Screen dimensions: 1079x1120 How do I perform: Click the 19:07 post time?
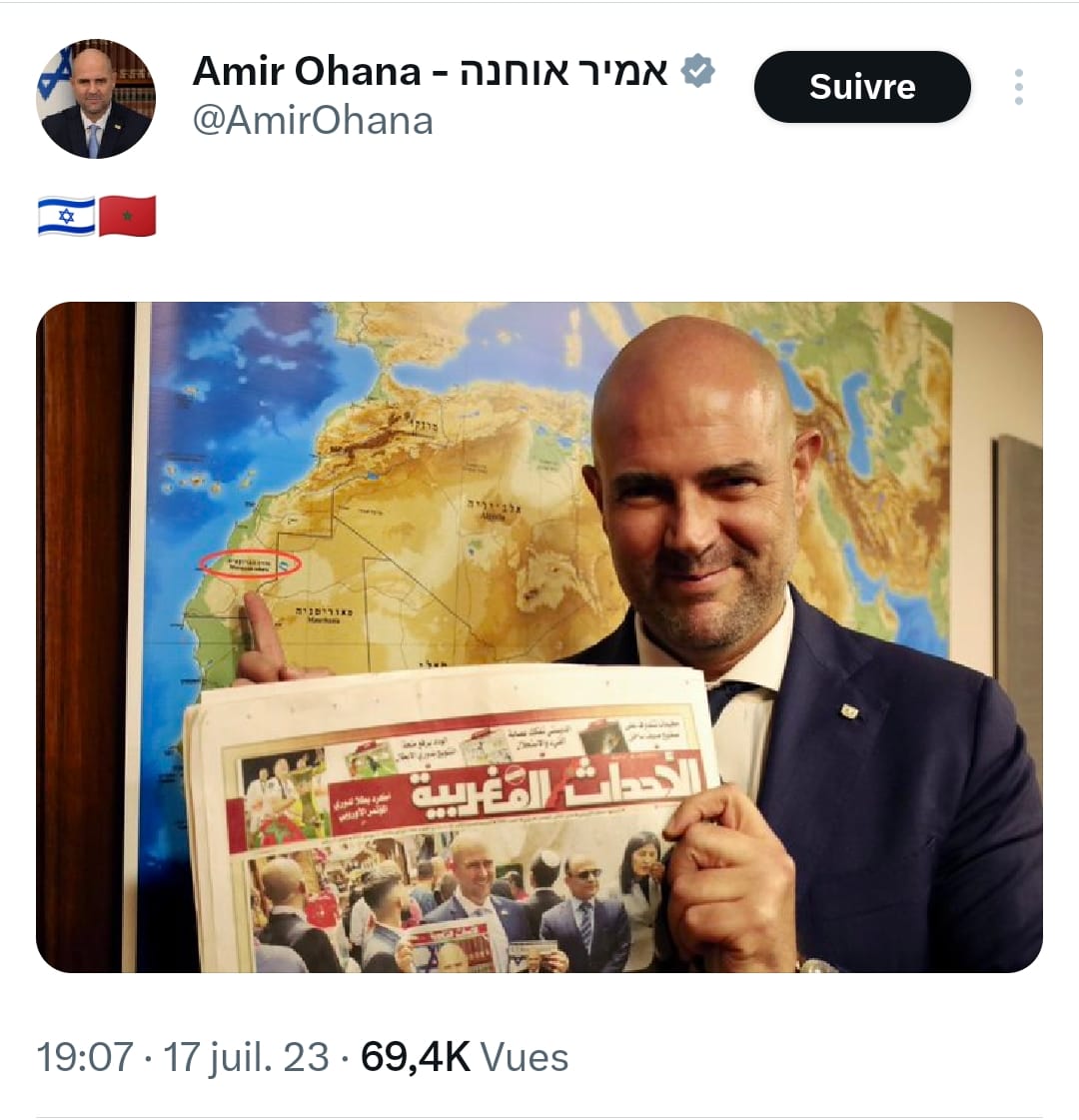pos(84,1056)
